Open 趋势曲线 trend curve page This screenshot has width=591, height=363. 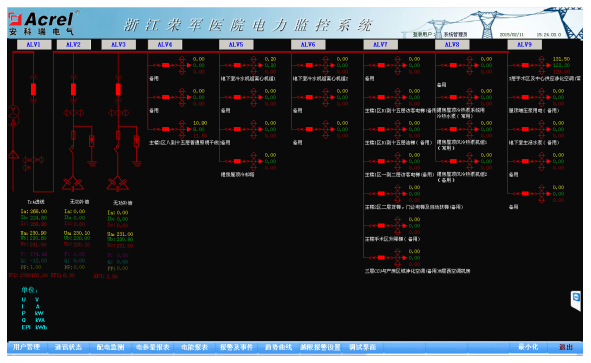coord(278,347)
